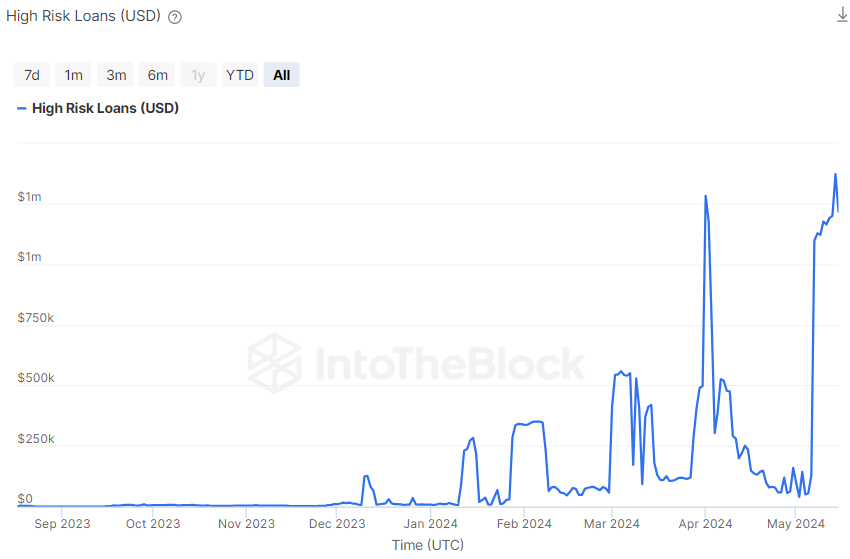Screen dimensions: 850x559
Task: Choose the 3m range button
Action: pos(116,75)
